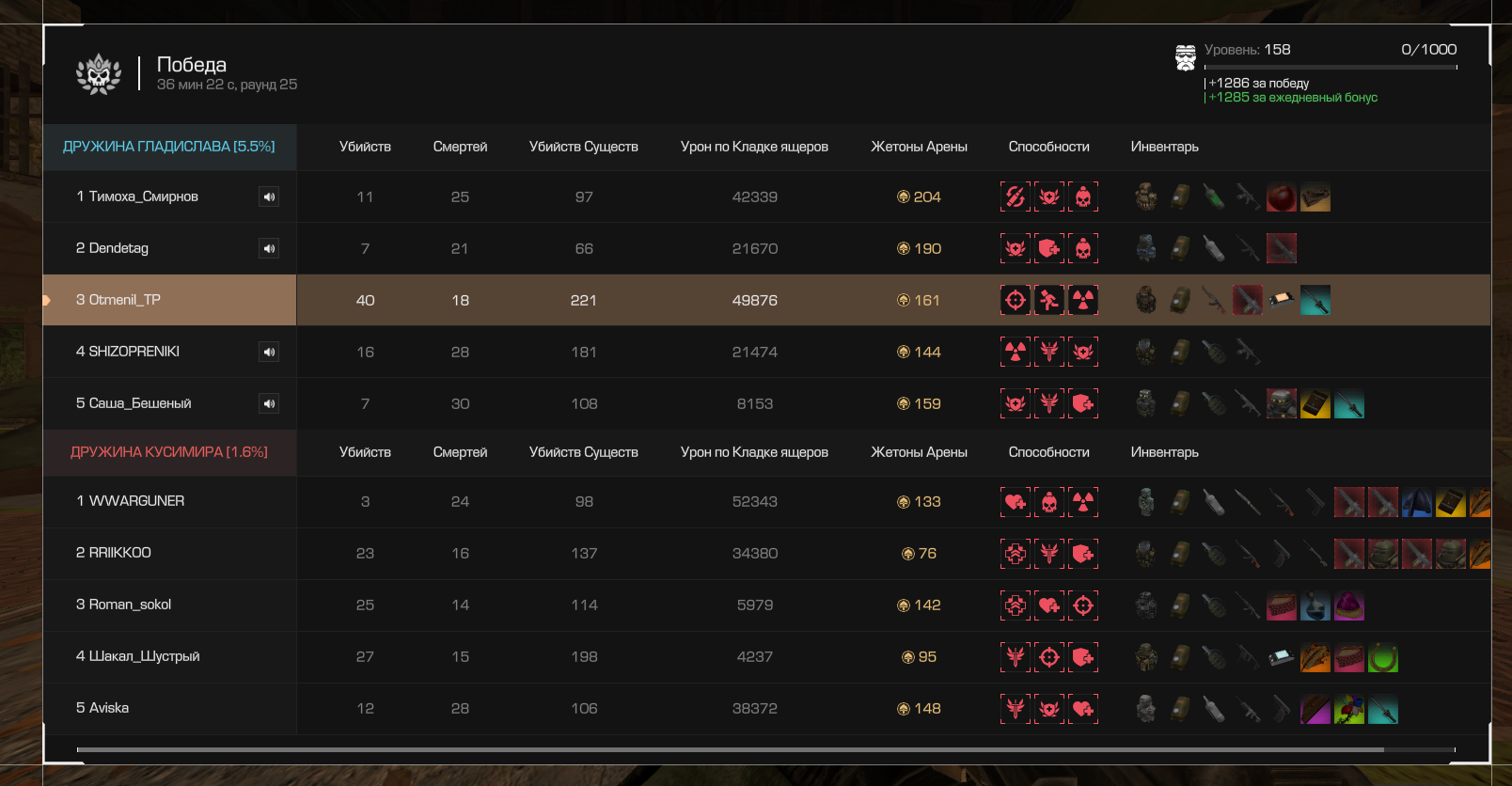Click damage value 52343 in WWARGUNER row
This screenshot has width=1512, height=786.
[755, 502]
